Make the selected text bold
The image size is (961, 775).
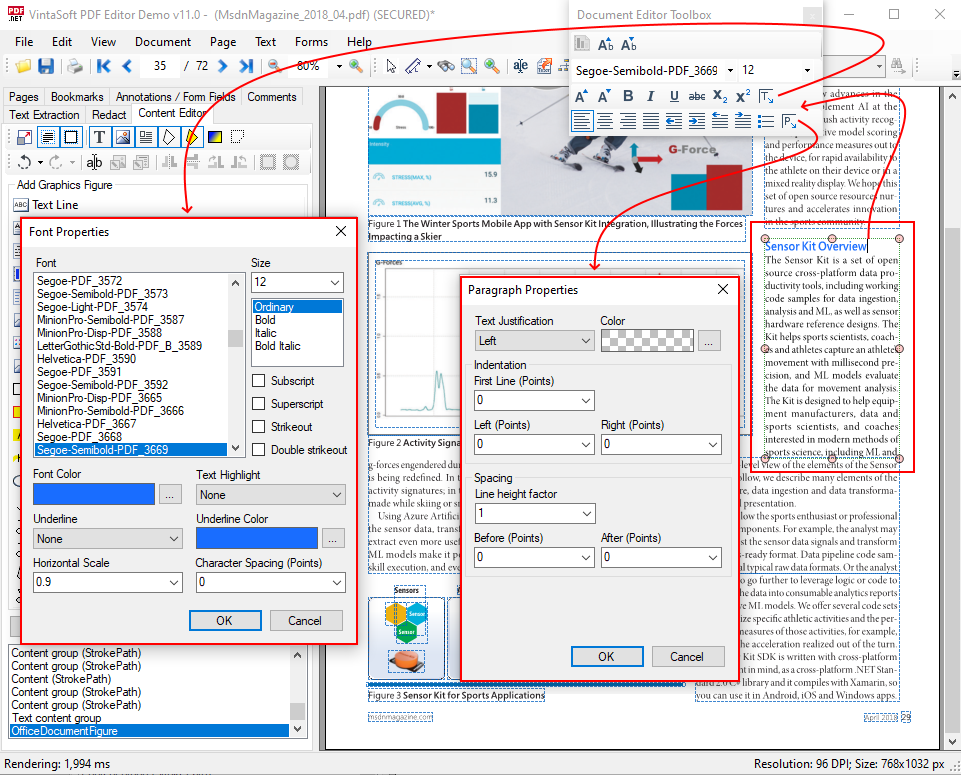(628, 96)
